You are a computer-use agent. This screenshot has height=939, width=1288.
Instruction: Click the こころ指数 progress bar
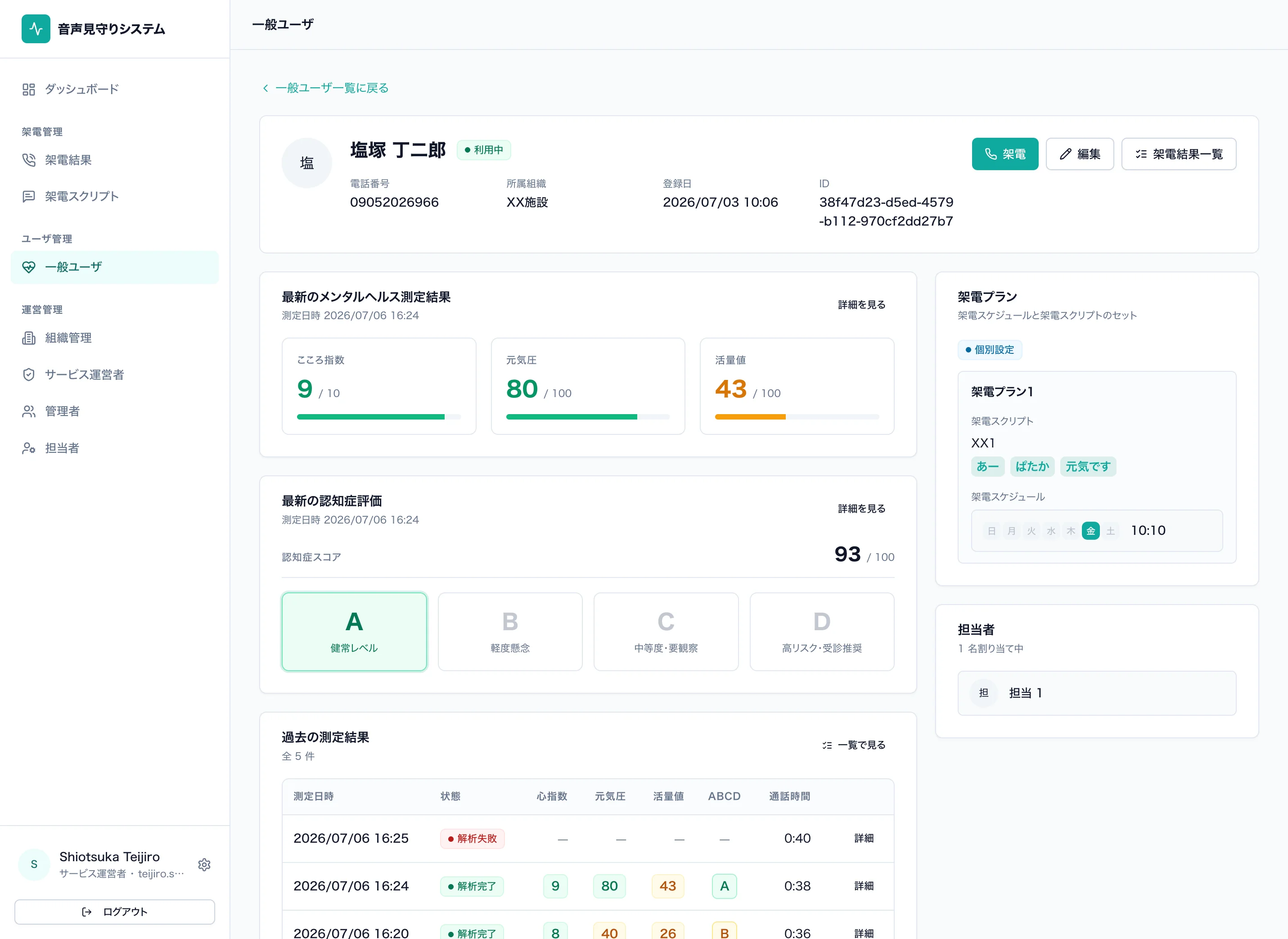379,417
